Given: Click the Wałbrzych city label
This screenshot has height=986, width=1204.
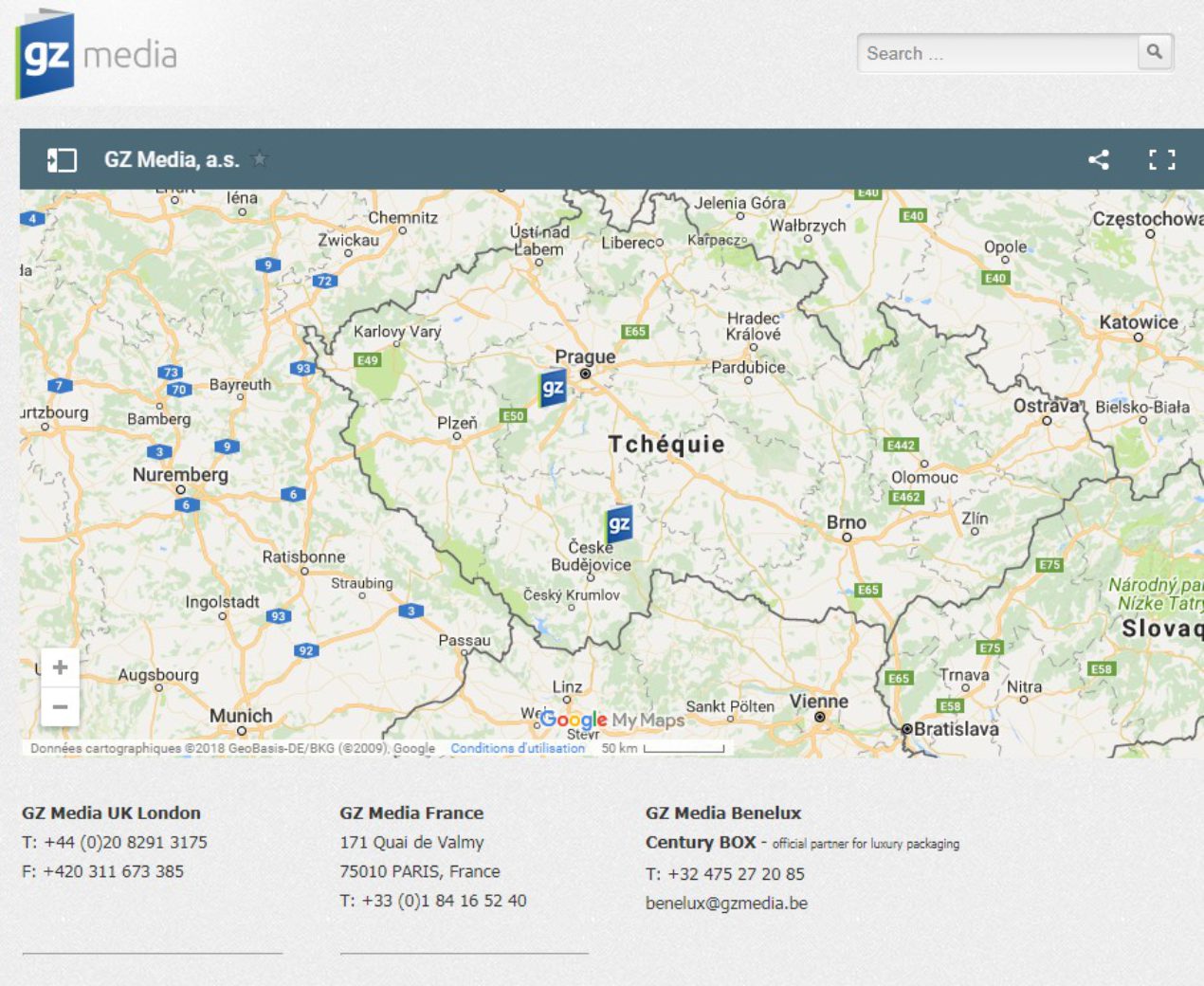Looking at the screenshot, I should coord(808,226).
